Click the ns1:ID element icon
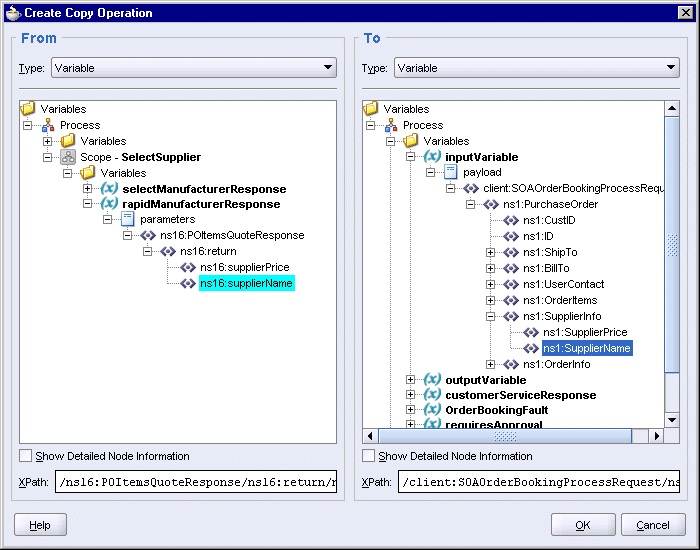Viewport: 700px width, 550px height. [x=511, y=237]
